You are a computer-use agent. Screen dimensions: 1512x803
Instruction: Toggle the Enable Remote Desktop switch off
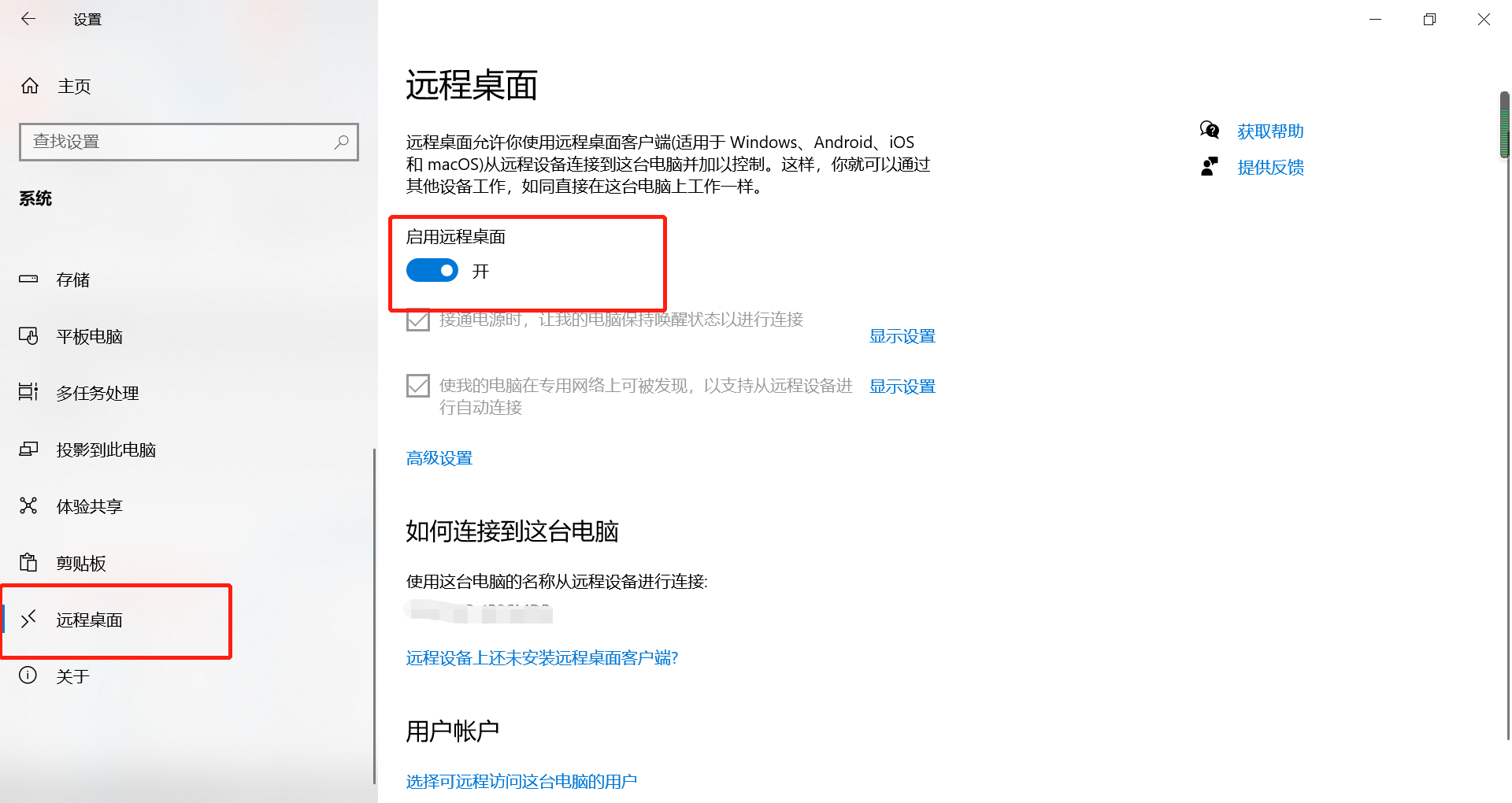pyautogui.click(x=432, y=271)
